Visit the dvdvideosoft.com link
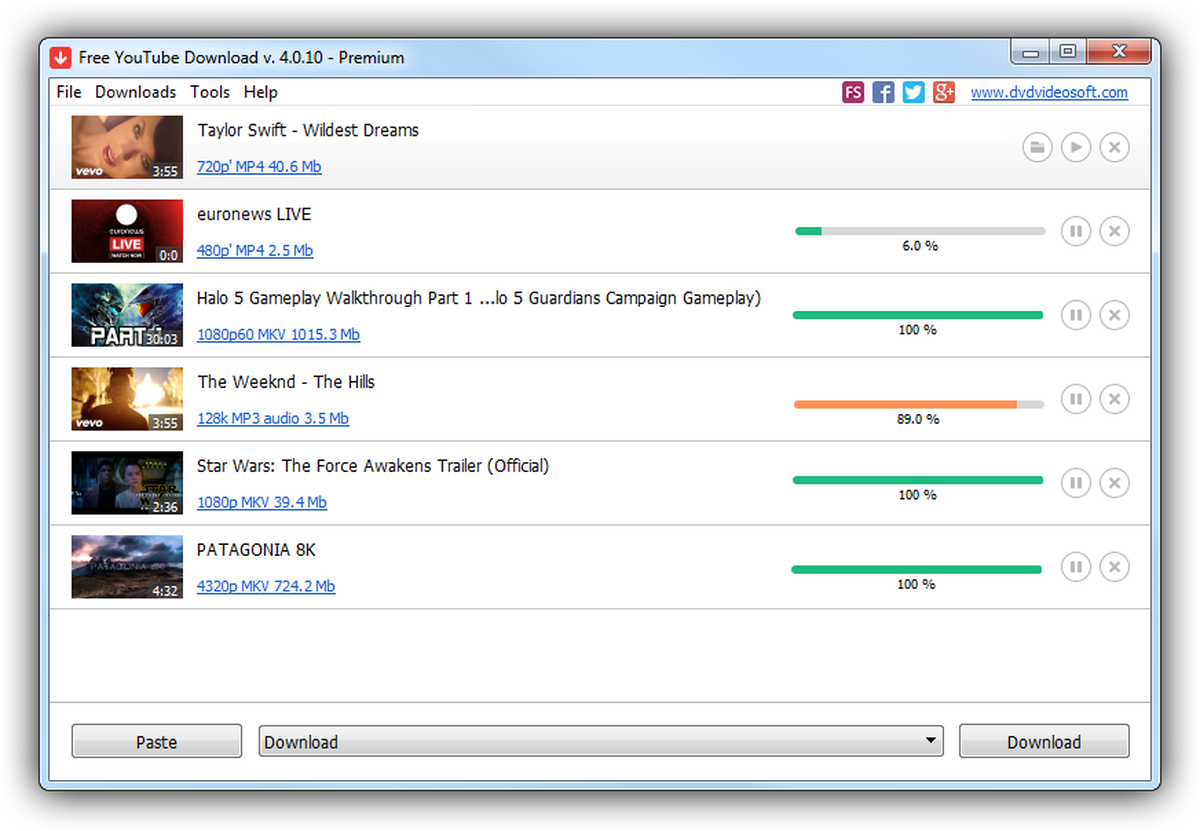This screenshot has width=1200, height=831. (1050, 92)
